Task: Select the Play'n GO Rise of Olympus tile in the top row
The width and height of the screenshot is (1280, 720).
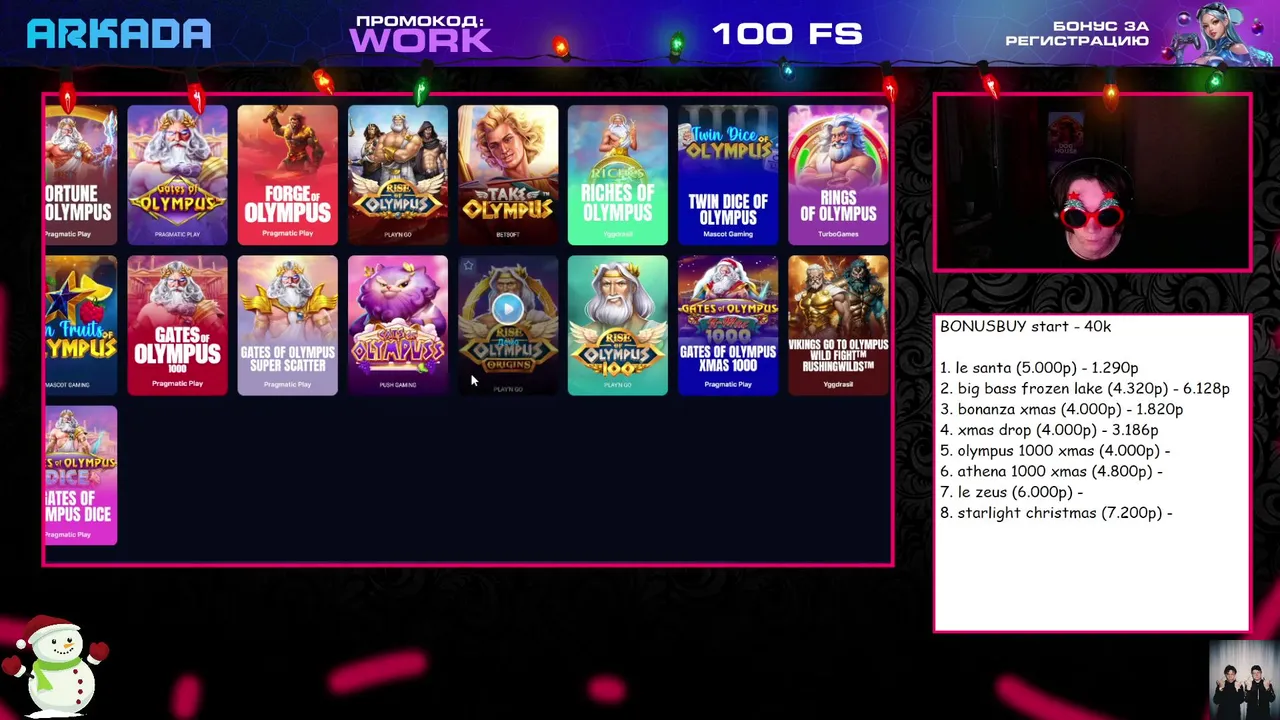Action: click(397, 175)
